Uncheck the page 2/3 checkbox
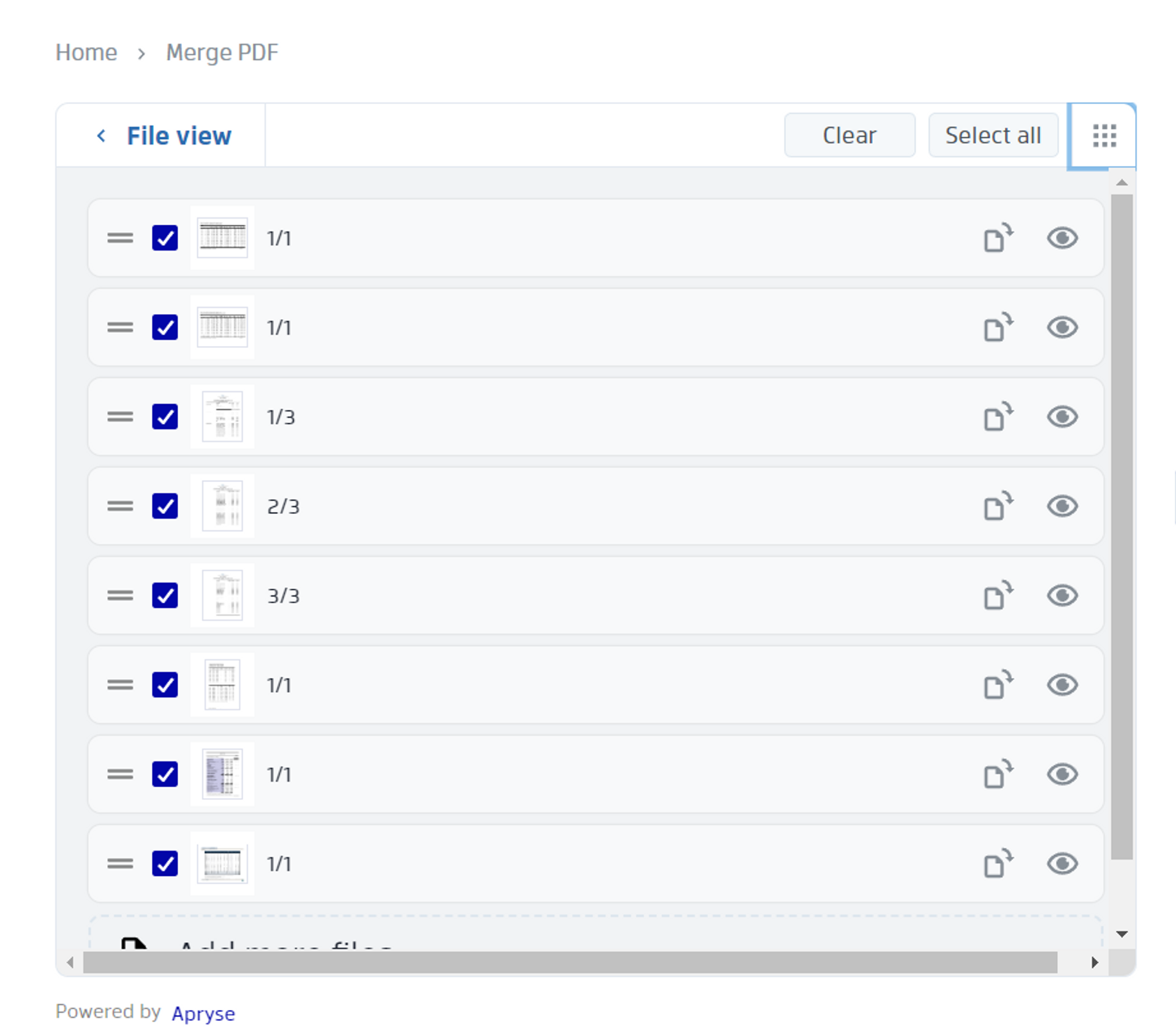 point(165,506)
